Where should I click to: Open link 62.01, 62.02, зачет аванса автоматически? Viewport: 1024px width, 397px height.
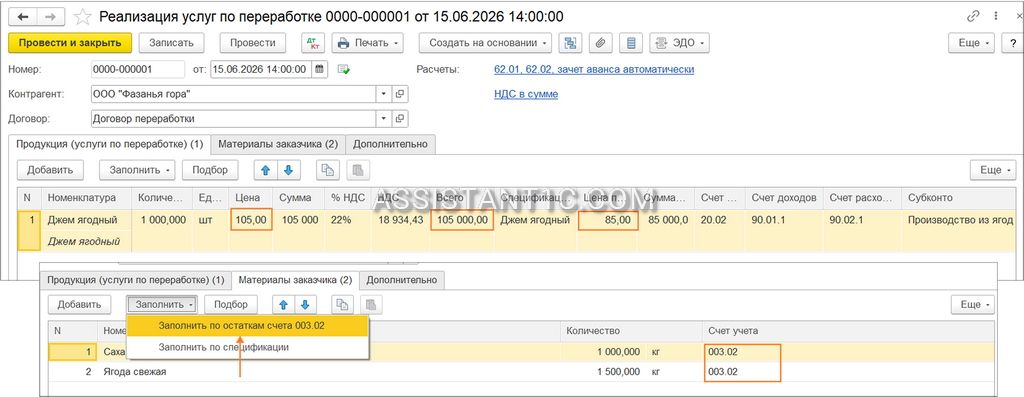coord(594,69)
